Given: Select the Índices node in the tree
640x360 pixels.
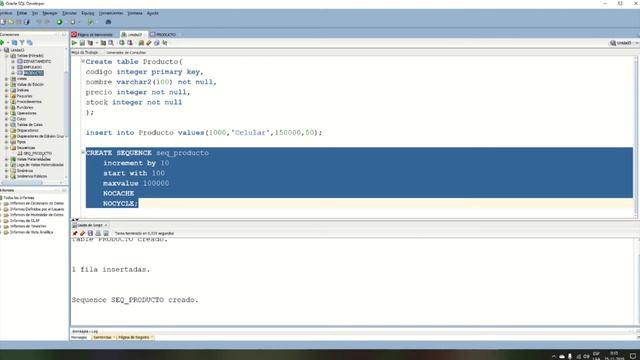Looking at the screenshot, I should 23,90.
